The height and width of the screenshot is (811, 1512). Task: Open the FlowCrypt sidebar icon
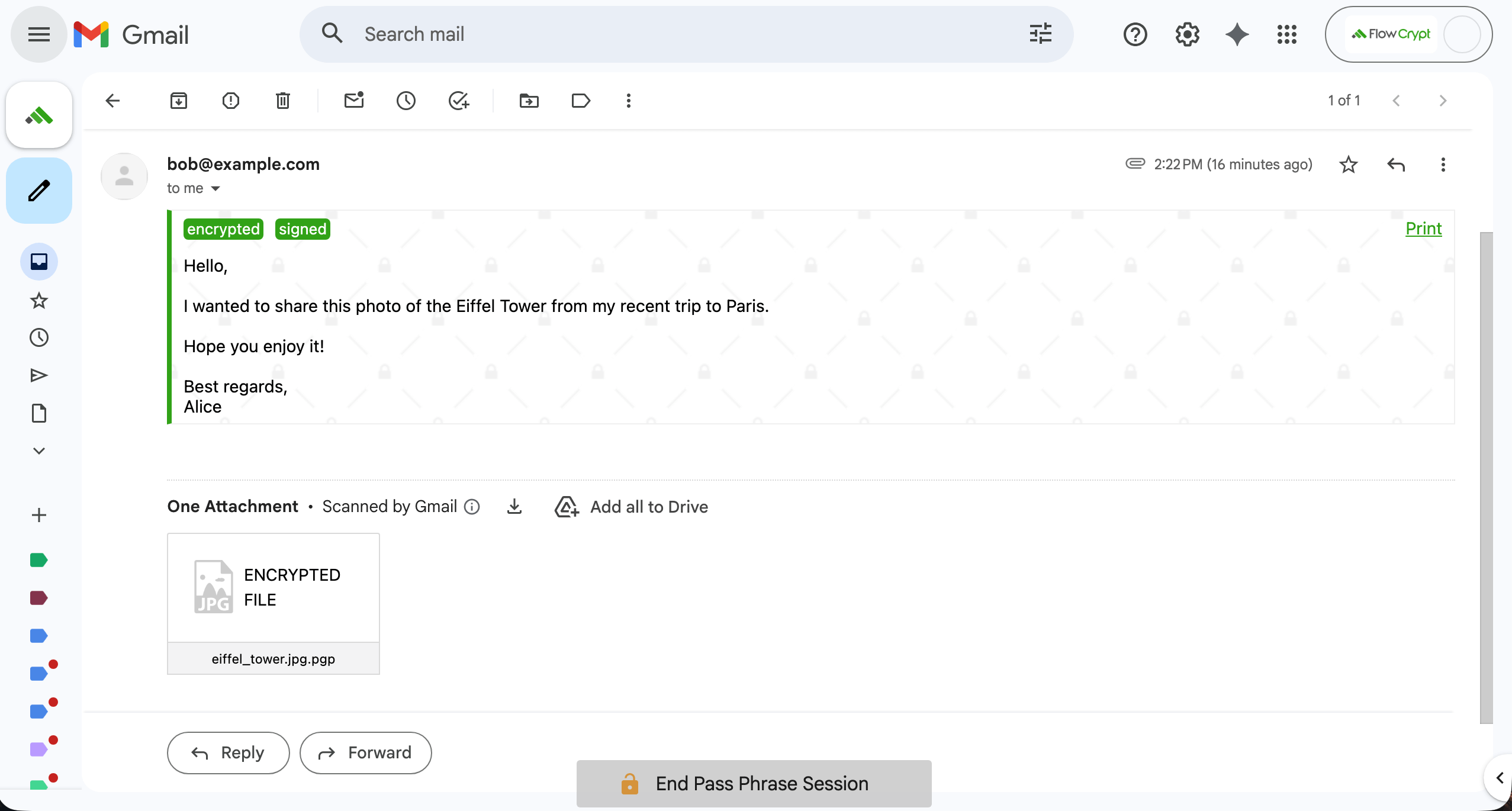coord(38,114)
